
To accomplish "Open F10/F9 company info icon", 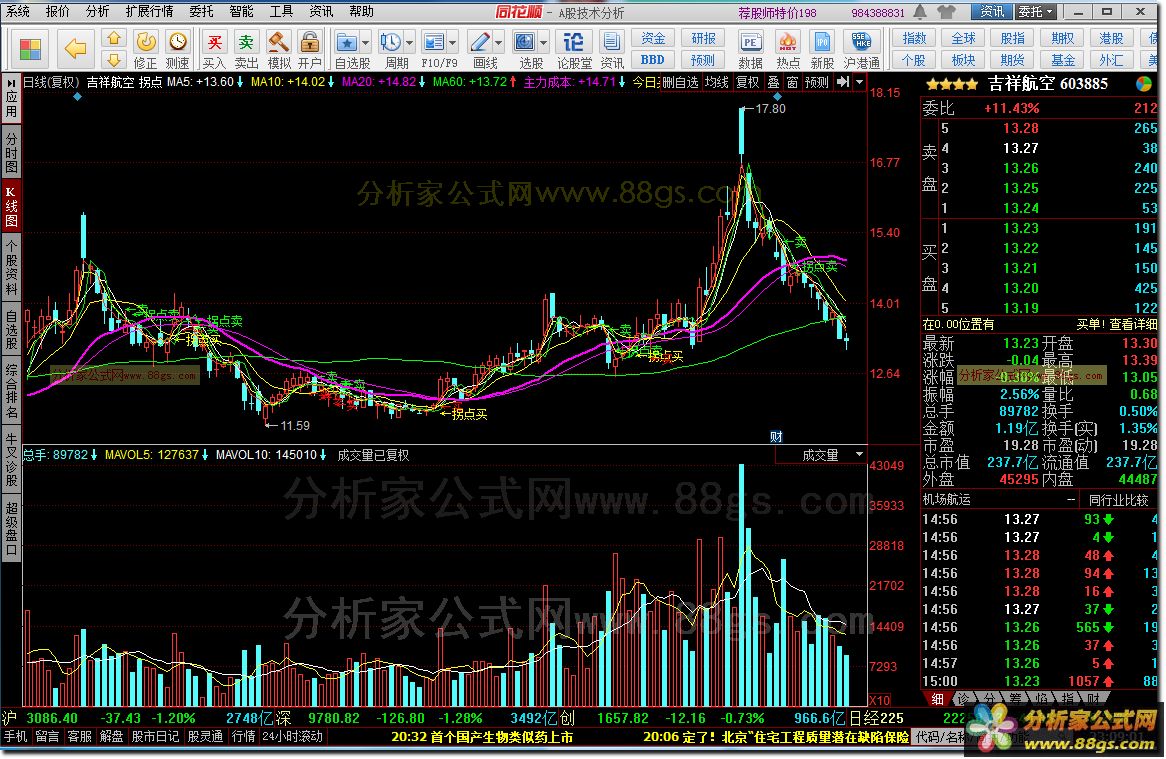I will click(x=434, y=42).
